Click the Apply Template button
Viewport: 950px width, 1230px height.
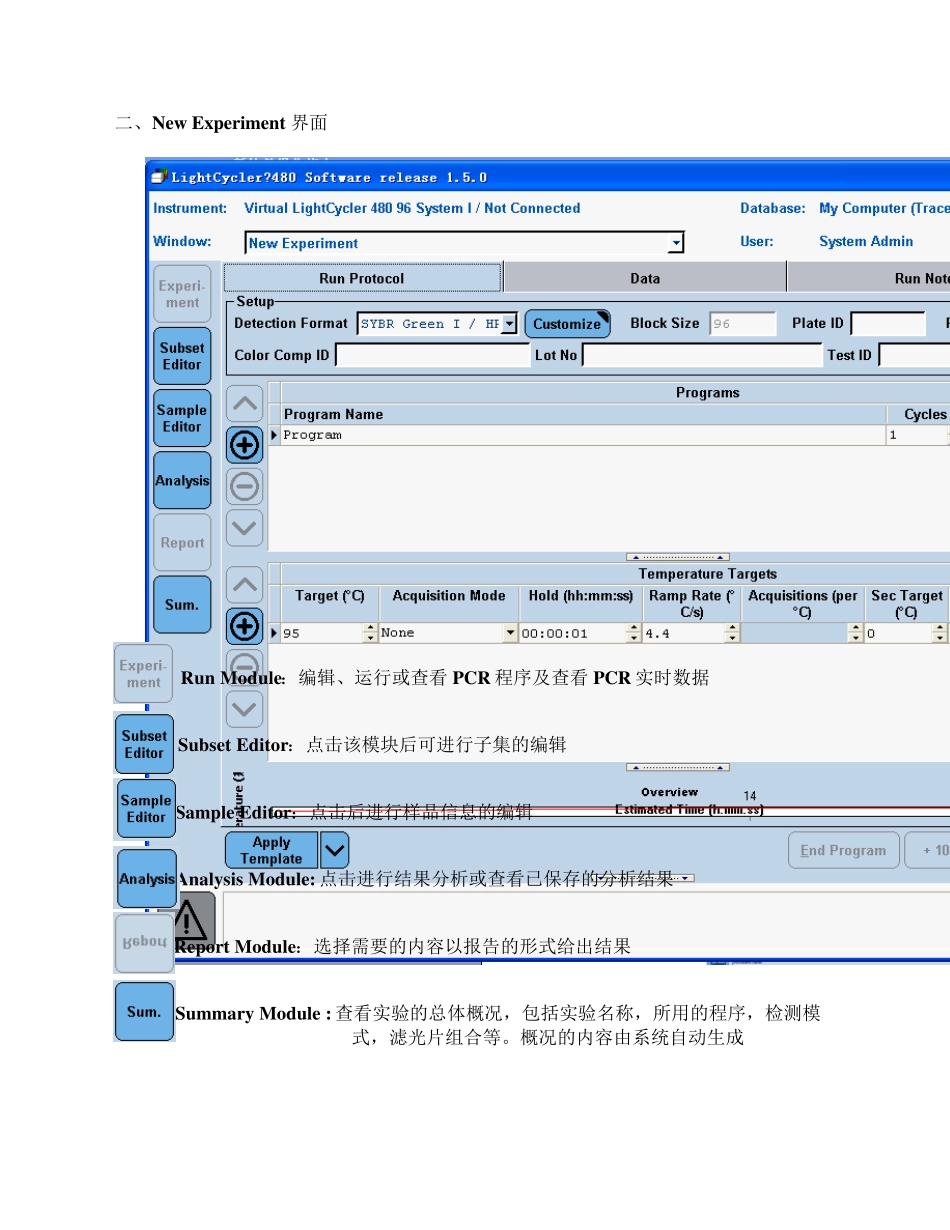tap(271, 851)
